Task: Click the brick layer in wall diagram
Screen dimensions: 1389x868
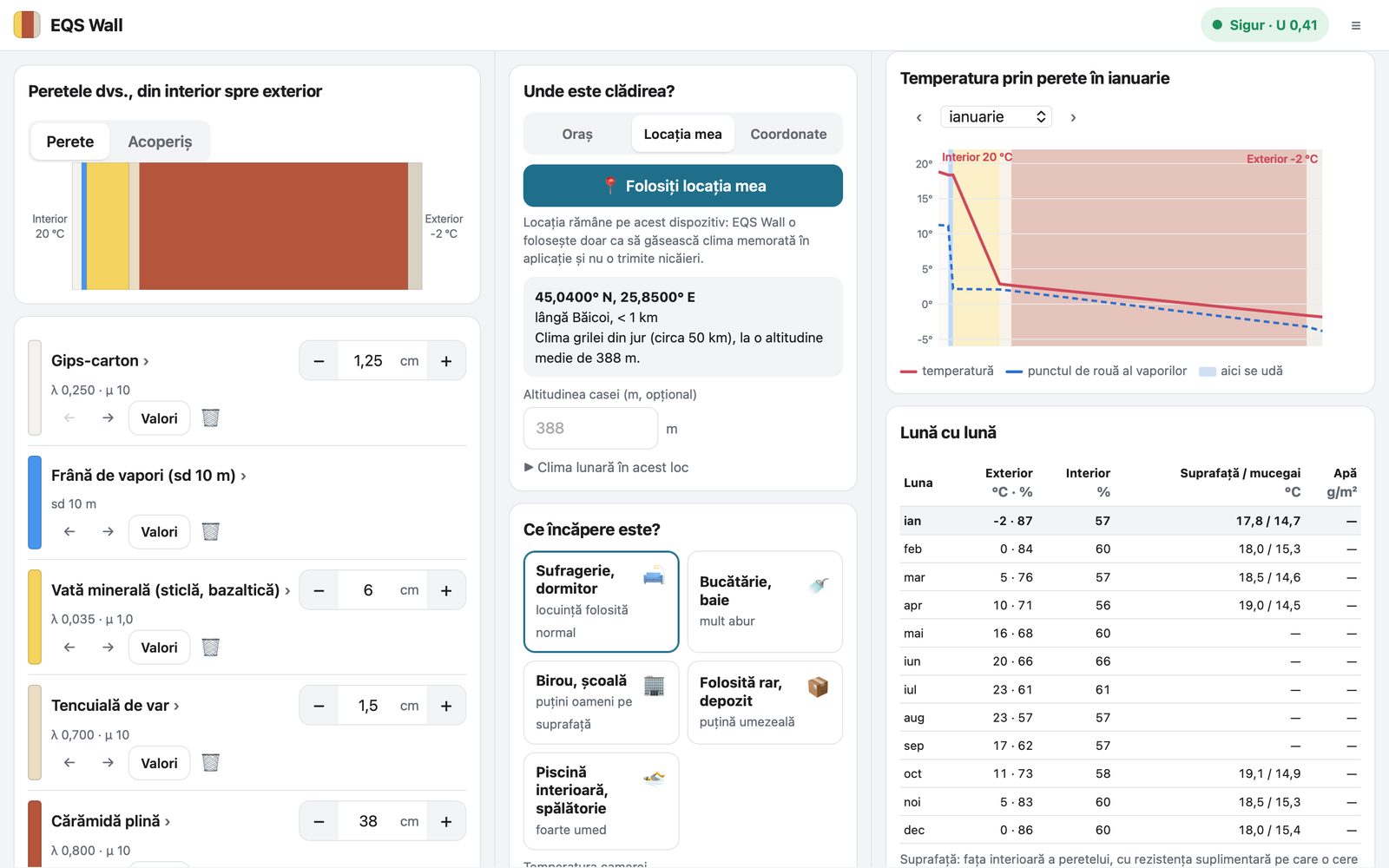Action: pyautogui.click(x=273, y=226)
